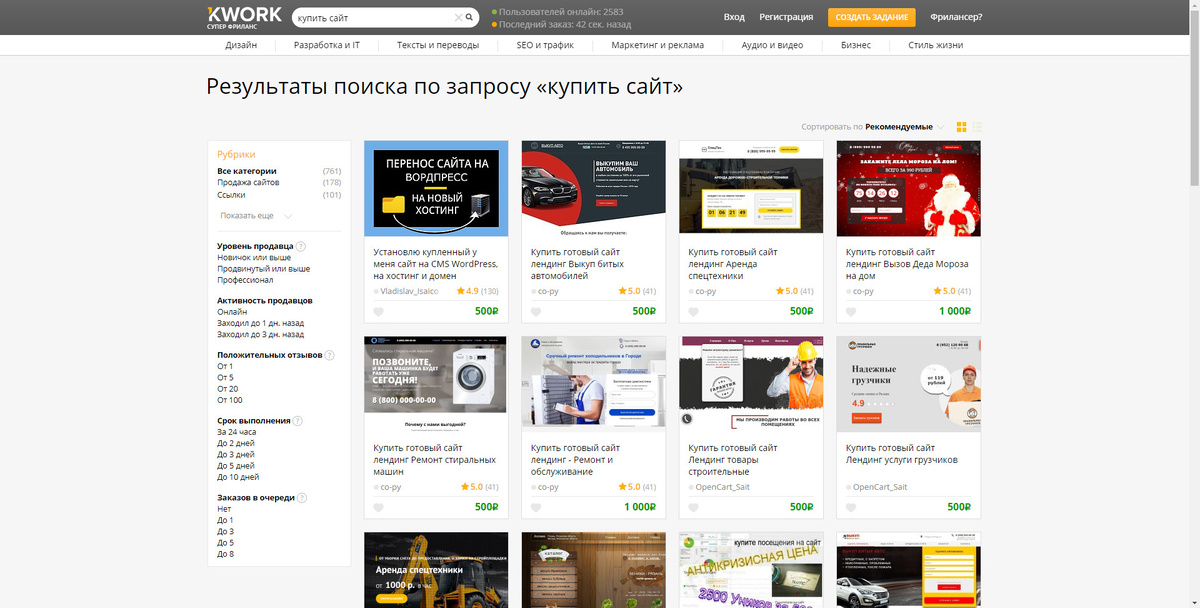Screen dimensions: 1200x608
Task: Switch to grid view icon
Action: [x=962, y=127]
